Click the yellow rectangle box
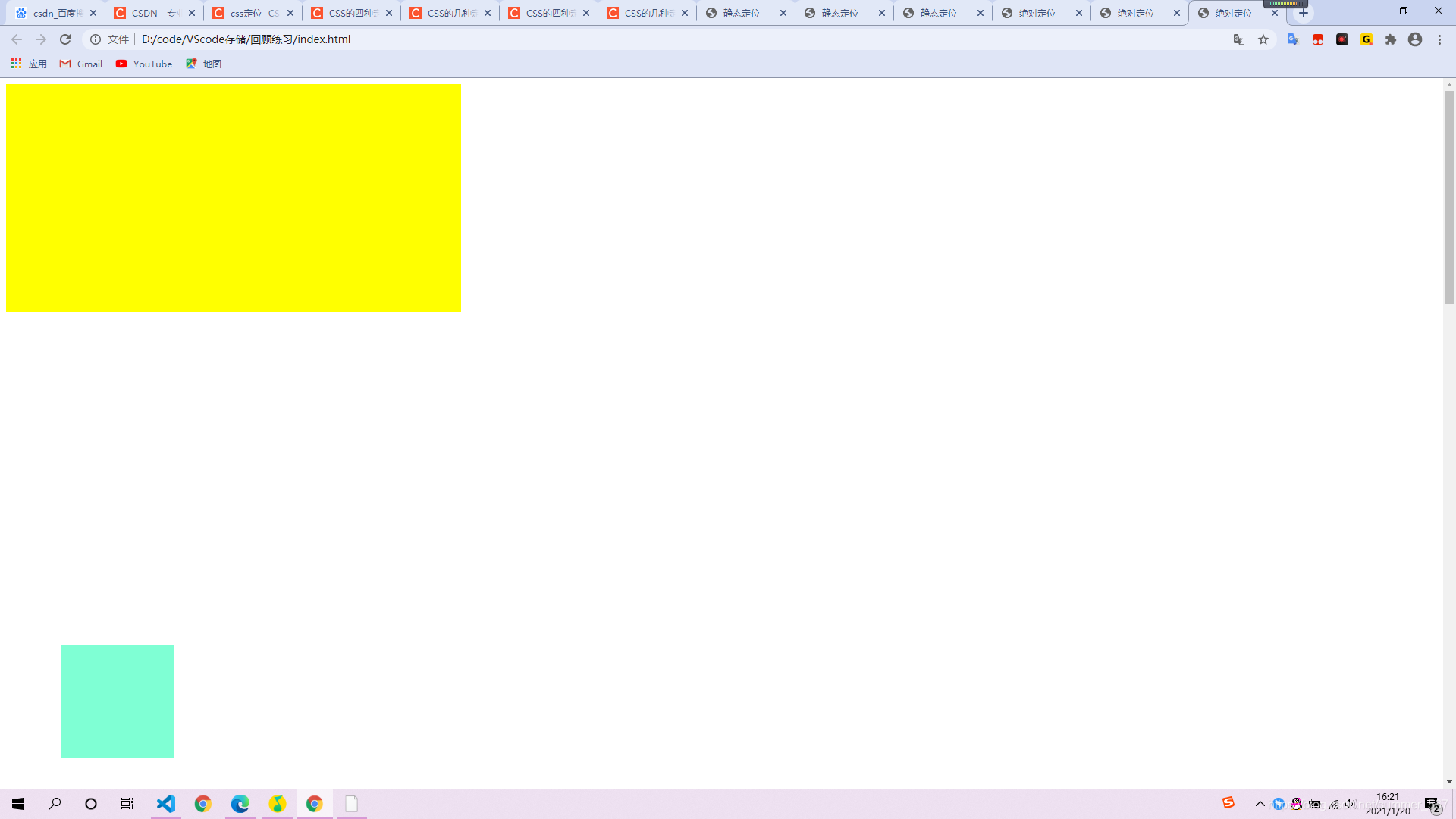 tap(233, 198)
